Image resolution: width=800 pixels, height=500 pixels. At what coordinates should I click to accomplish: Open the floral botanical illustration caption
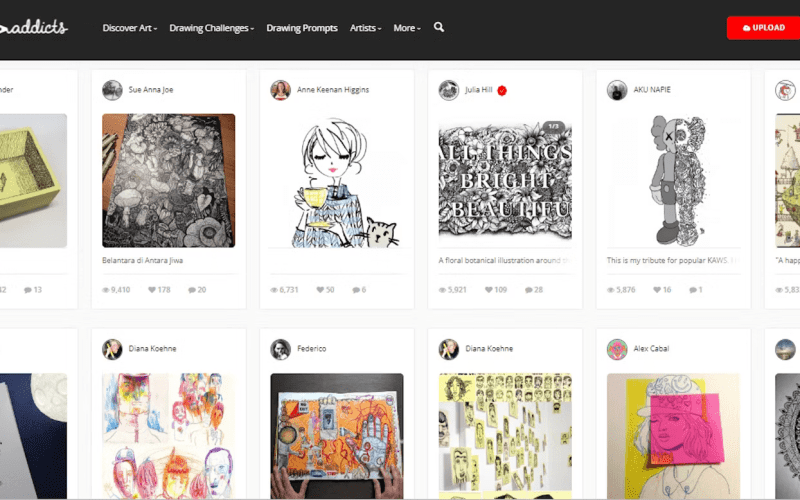click(x=505, y=260)
